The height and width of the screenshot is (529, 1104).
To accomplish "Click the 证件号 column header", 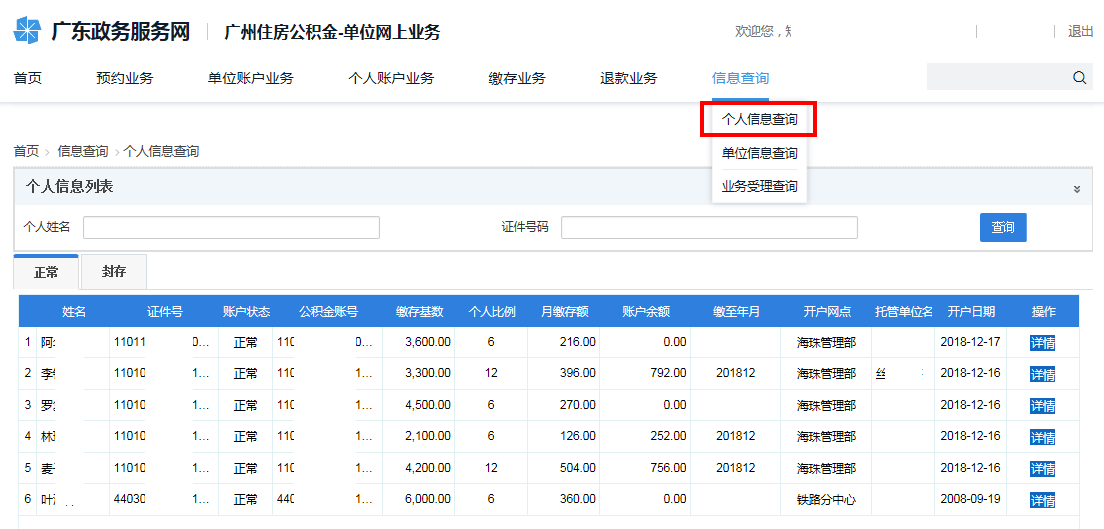I will [165, 311].
